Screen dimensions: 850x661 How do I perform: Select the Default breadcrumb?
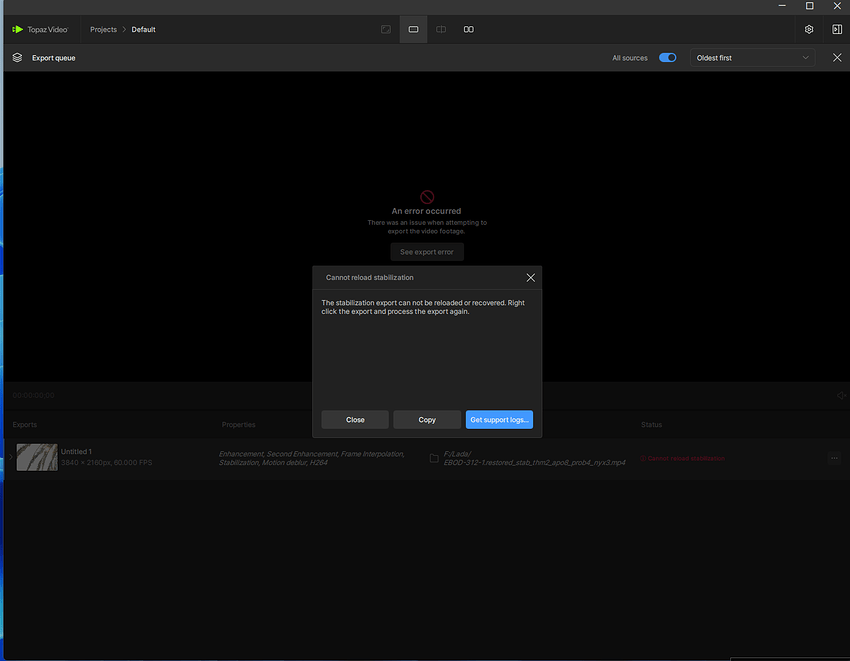pos(143,29)
